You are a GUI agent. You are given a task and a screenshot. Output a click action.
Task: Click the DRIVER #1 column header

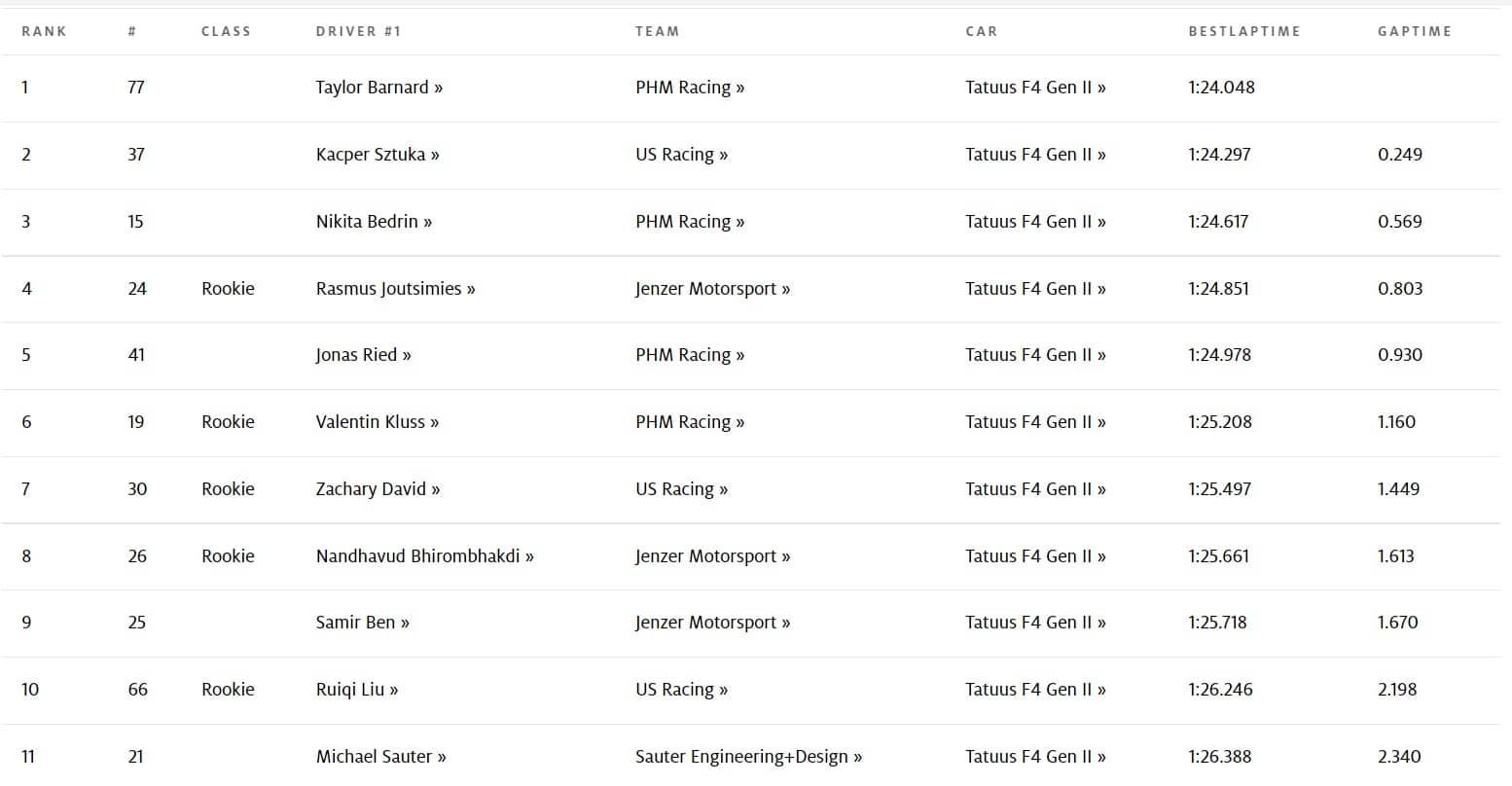click(x=358, y=31)
